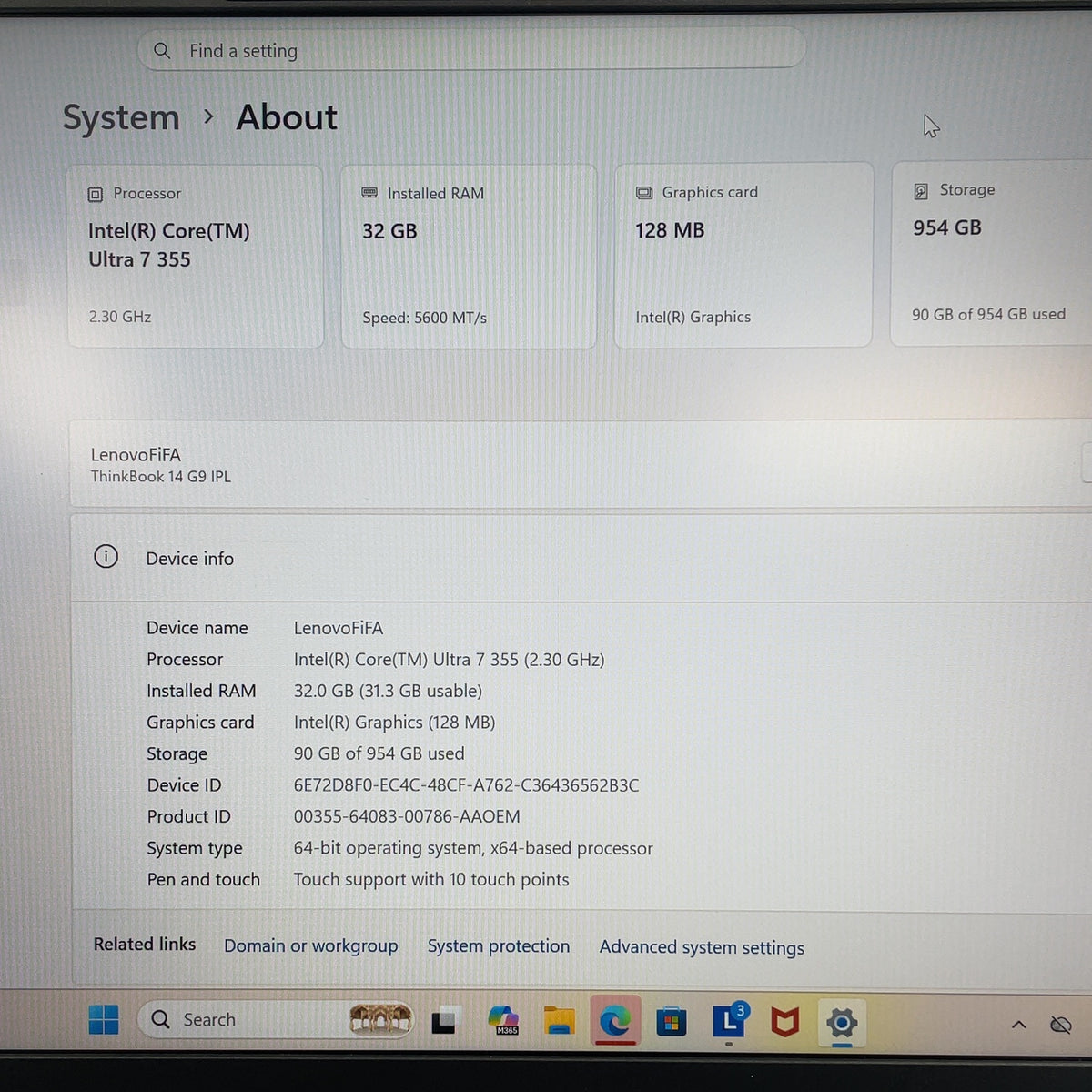Click the cloud sync off tray icon
1092x1092 pixels.
click(1061, 1026)
